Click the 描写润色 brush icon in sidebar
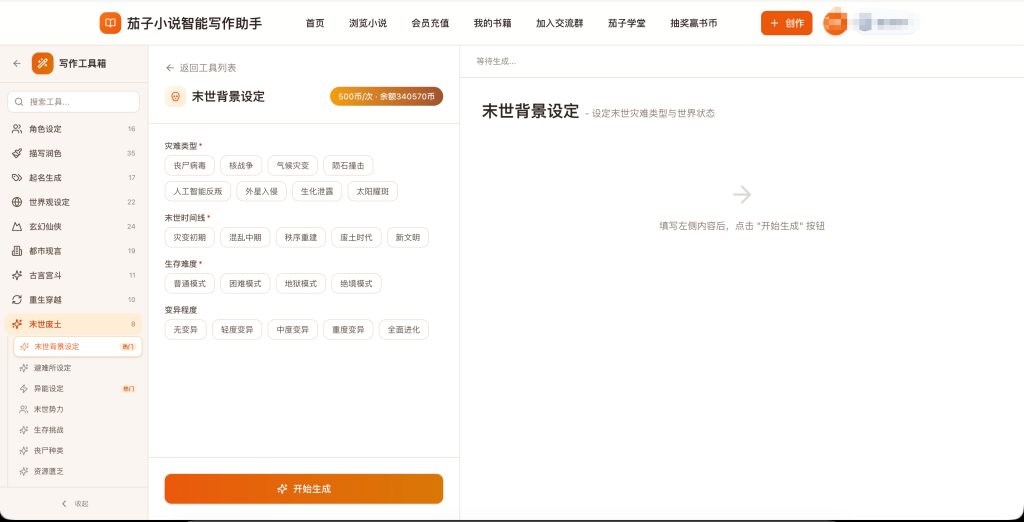Screen dimensions: 1024x522 [x=17, y=154]
